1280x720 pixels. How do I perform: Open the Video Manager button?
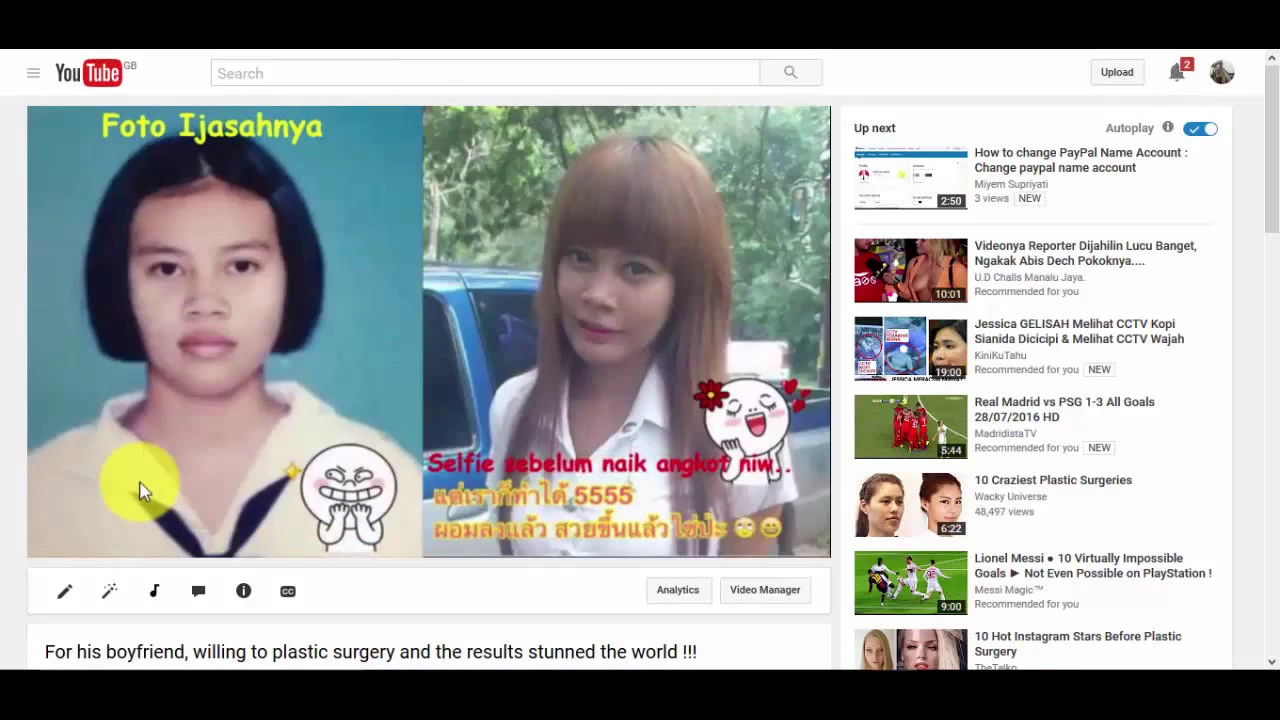coord(765,590)
